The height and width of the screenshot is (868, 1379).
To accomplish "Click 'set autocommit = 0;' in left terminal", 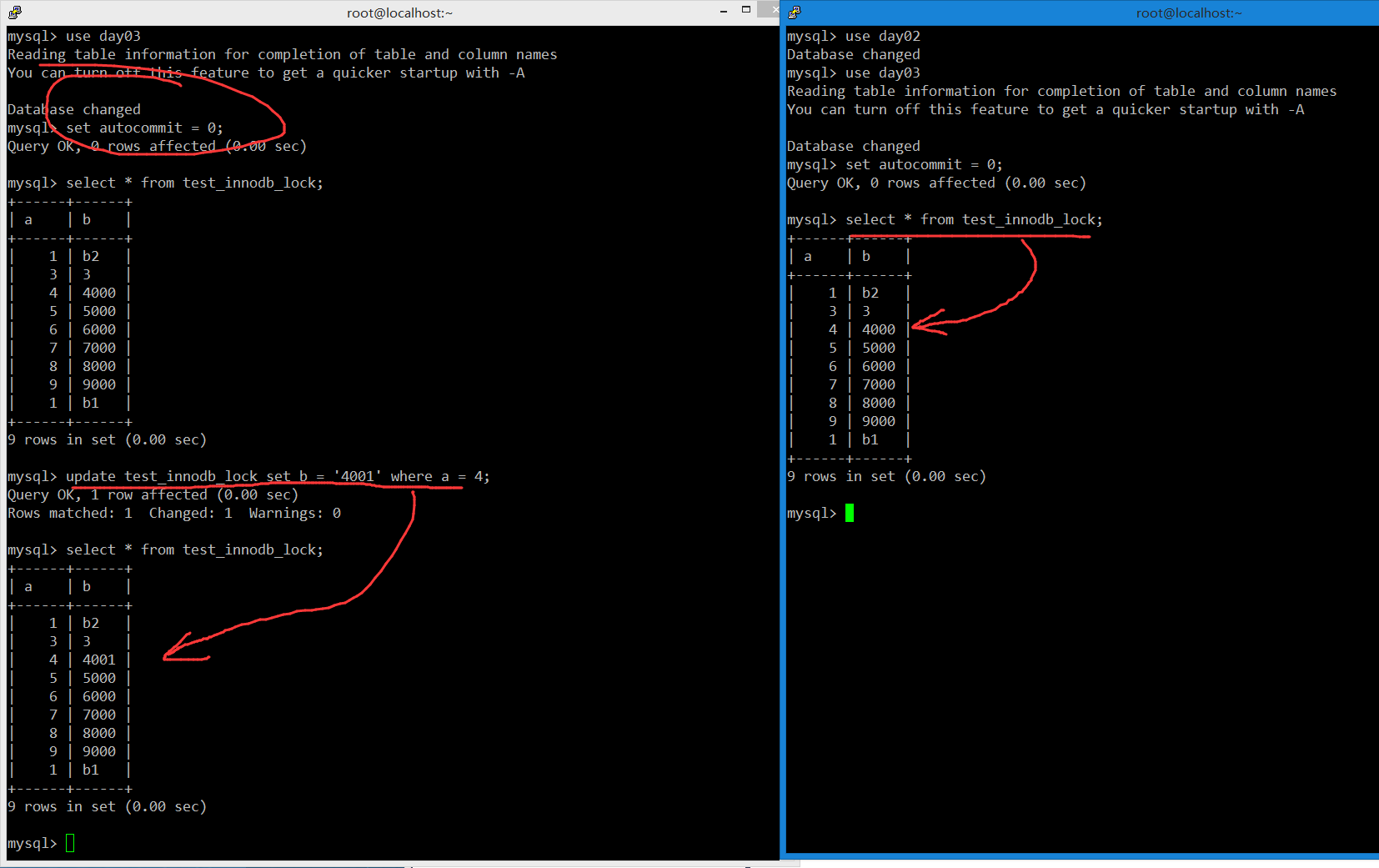I will point(144,128).
